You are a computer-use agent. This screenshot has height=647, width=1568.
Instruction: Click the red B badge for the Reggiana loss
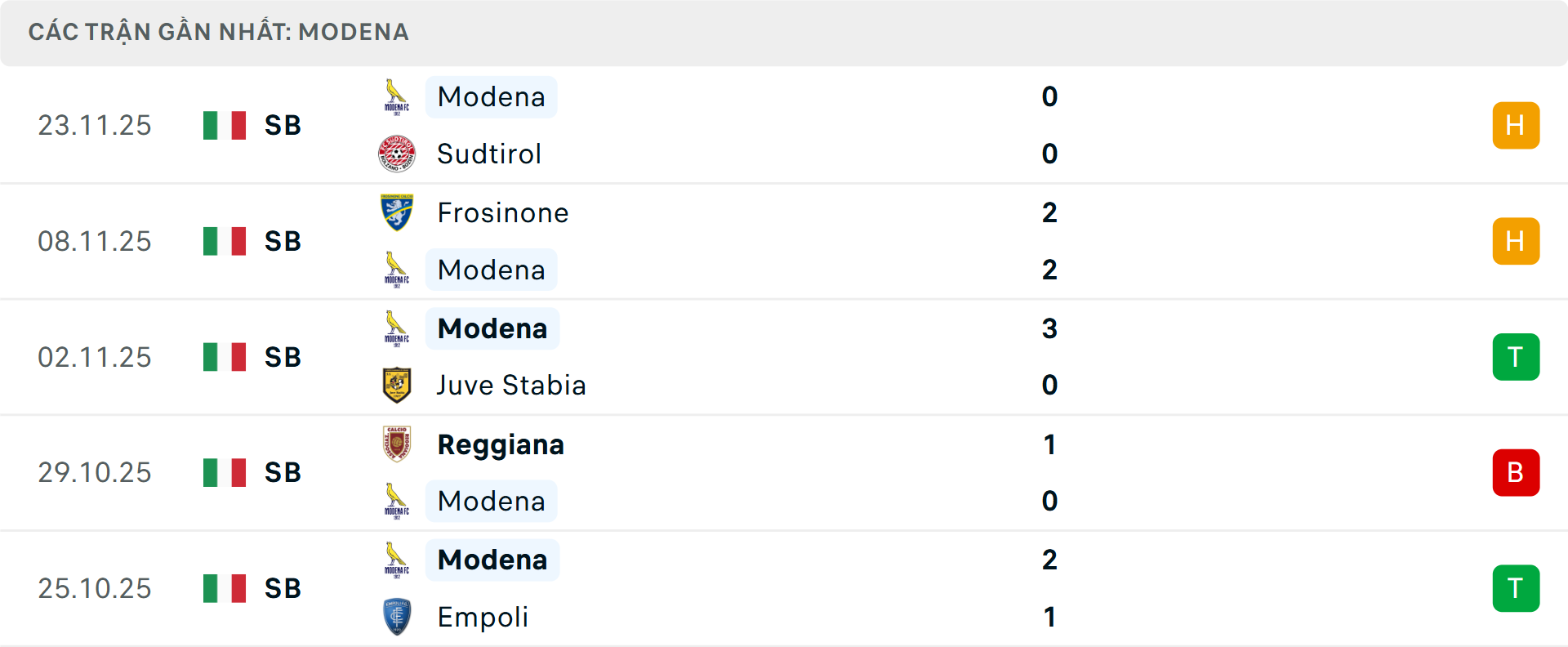(x=1516, y=472)
